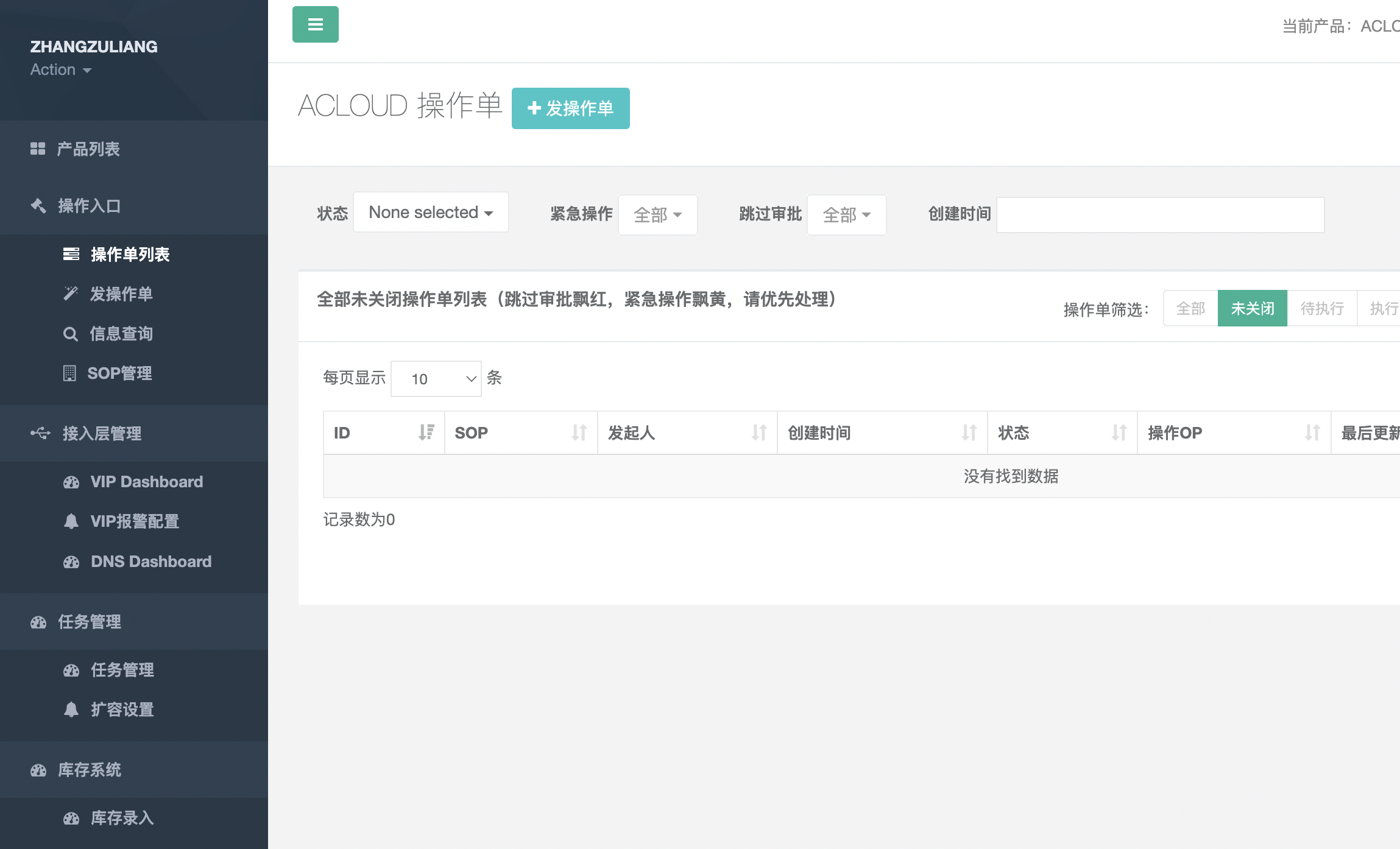
Task: Click into the 创建时间 date input field
Action: coord(1160,214)
